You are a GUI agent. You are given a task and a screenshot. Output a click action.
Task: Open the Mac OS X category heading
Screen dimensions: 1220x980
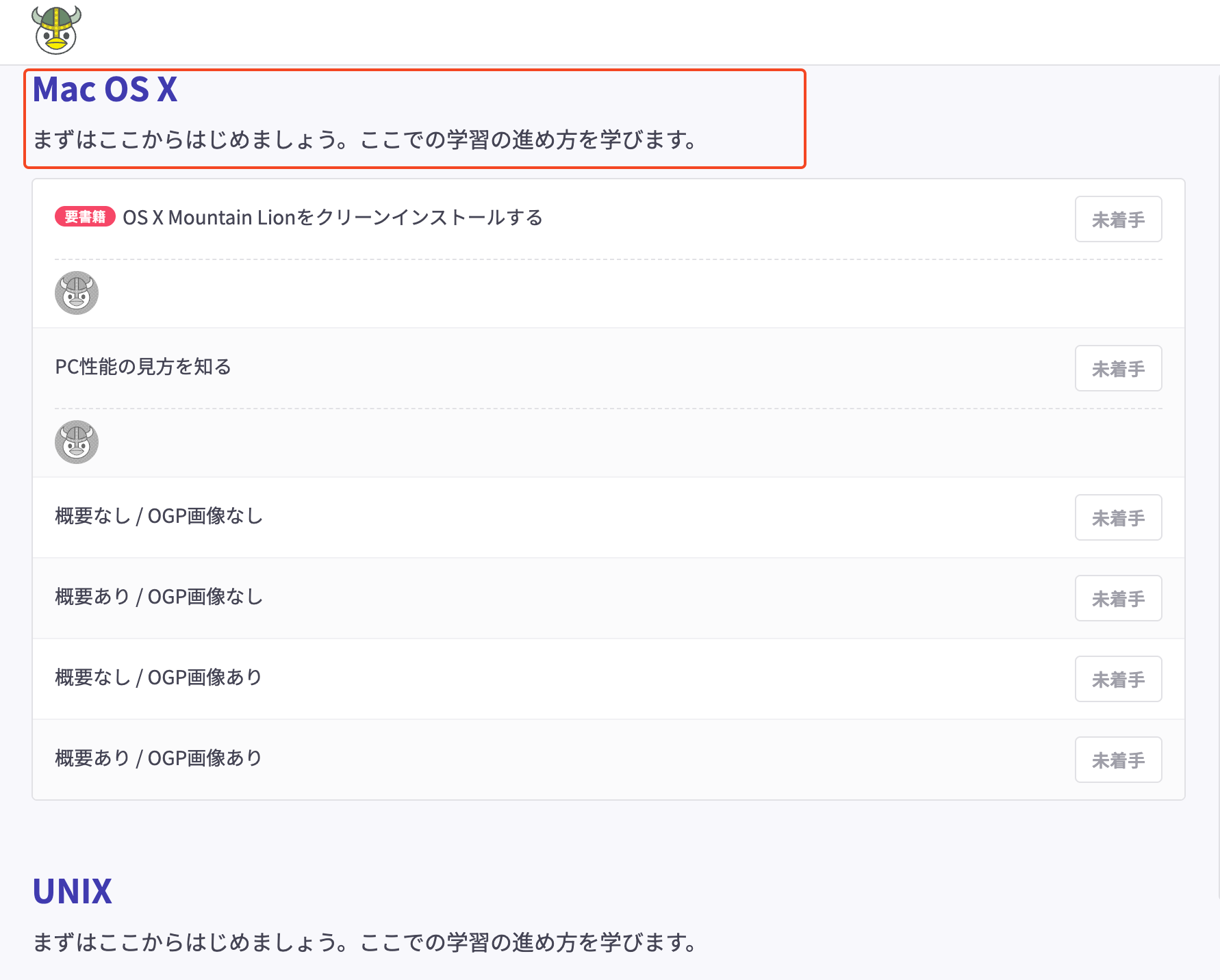click(x=105, y=90)
